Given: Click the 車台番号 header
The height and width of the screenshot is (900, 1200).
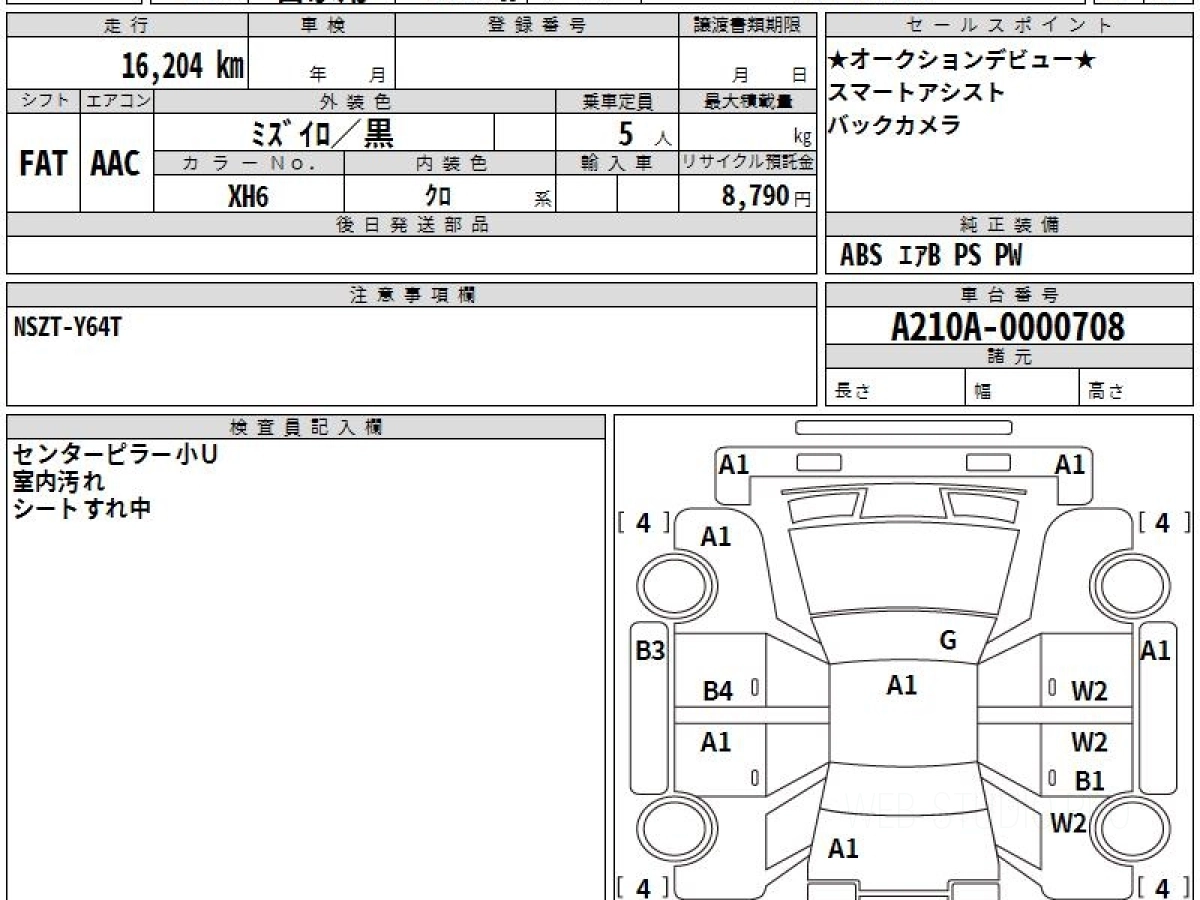Looking at the screenshot, I should (x=1010, y=295).
